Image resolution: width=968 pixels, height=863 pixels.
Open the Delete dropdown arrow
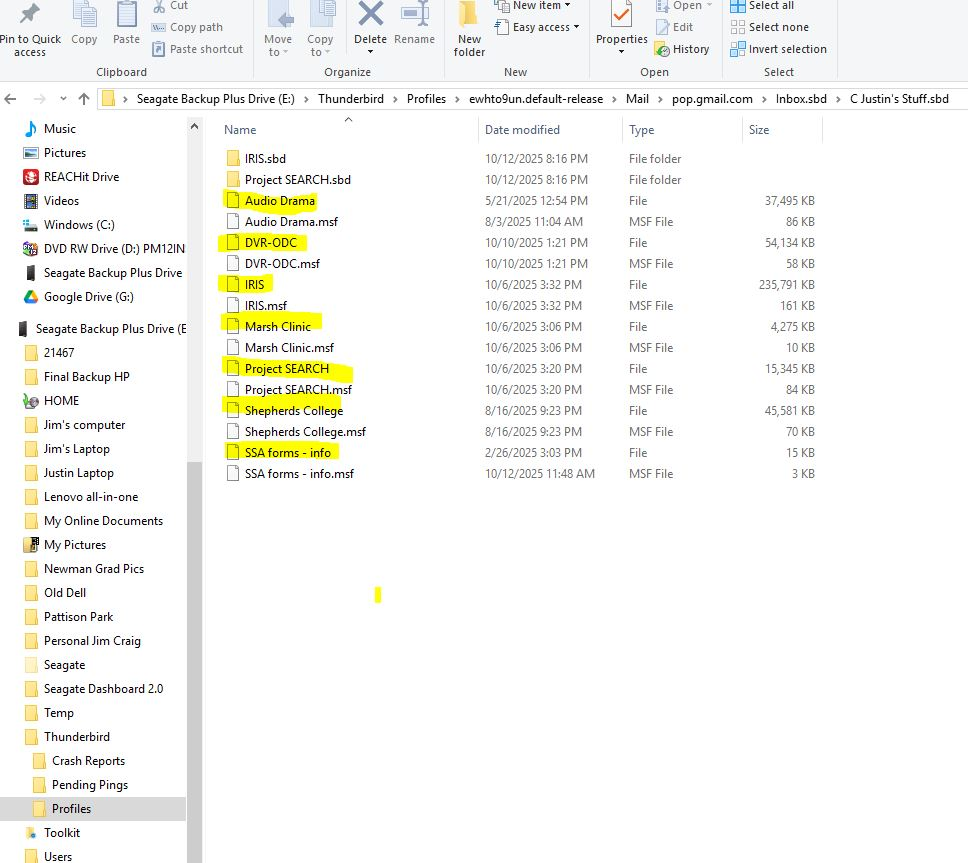(x=370, y=52)
